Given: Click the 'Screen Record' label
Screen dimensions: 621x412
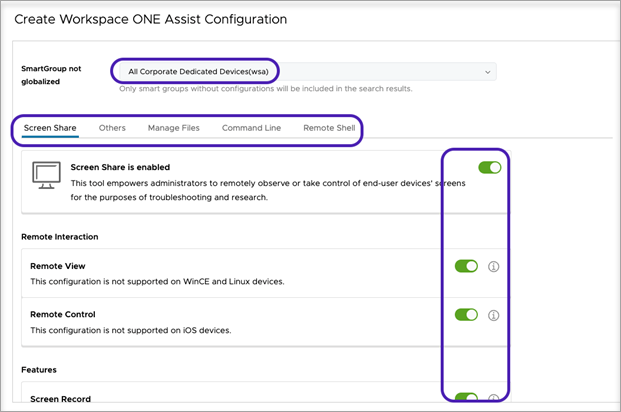Looking at the screenshot, I should coord(60,399).
